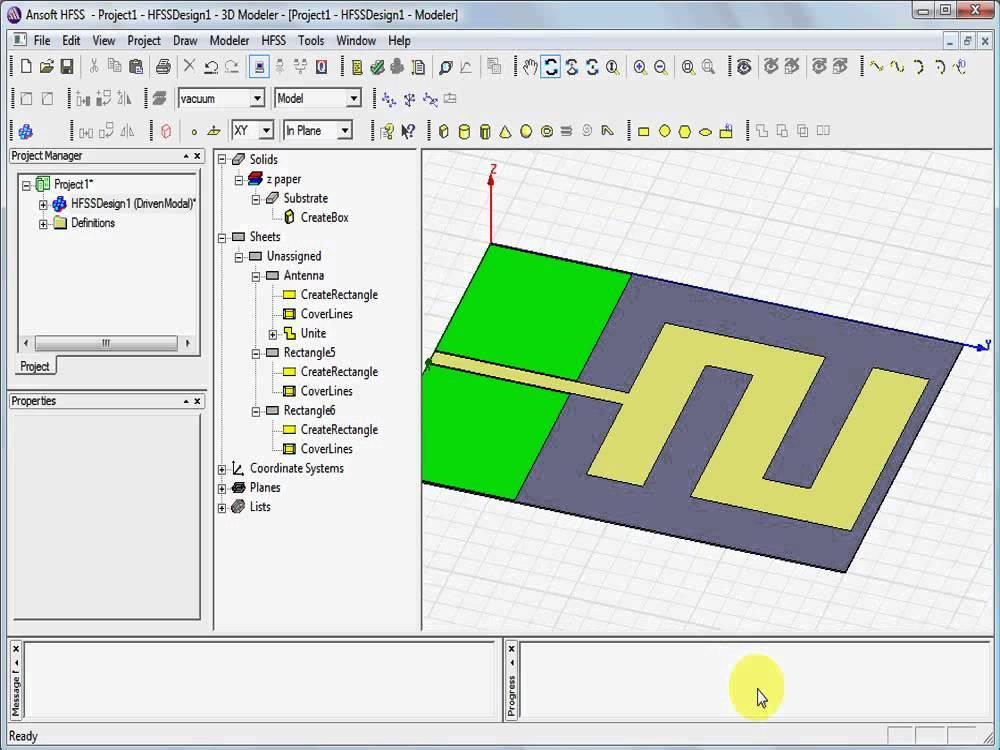Open the XY drawing plane dropdown
This screenshot has height=750, width=1000.
click(267, 131)
